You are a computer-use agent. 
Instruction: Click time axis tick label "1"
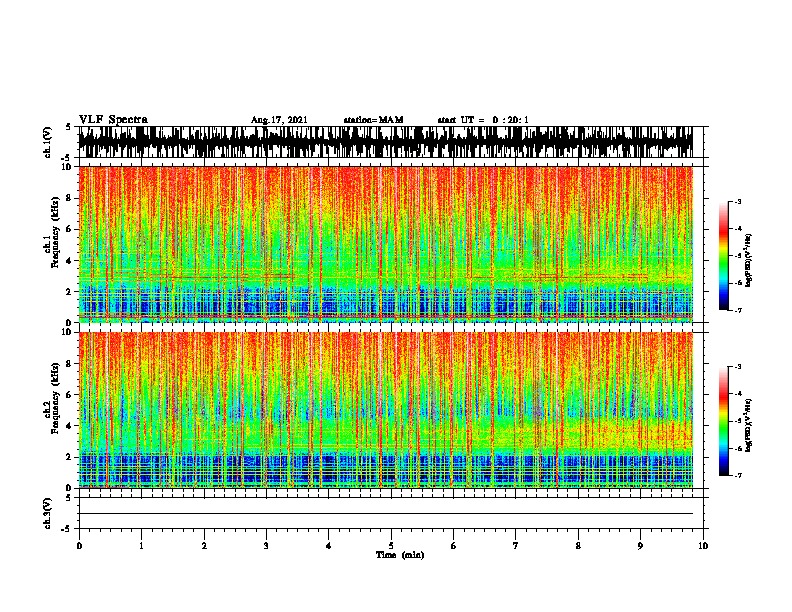141,546
